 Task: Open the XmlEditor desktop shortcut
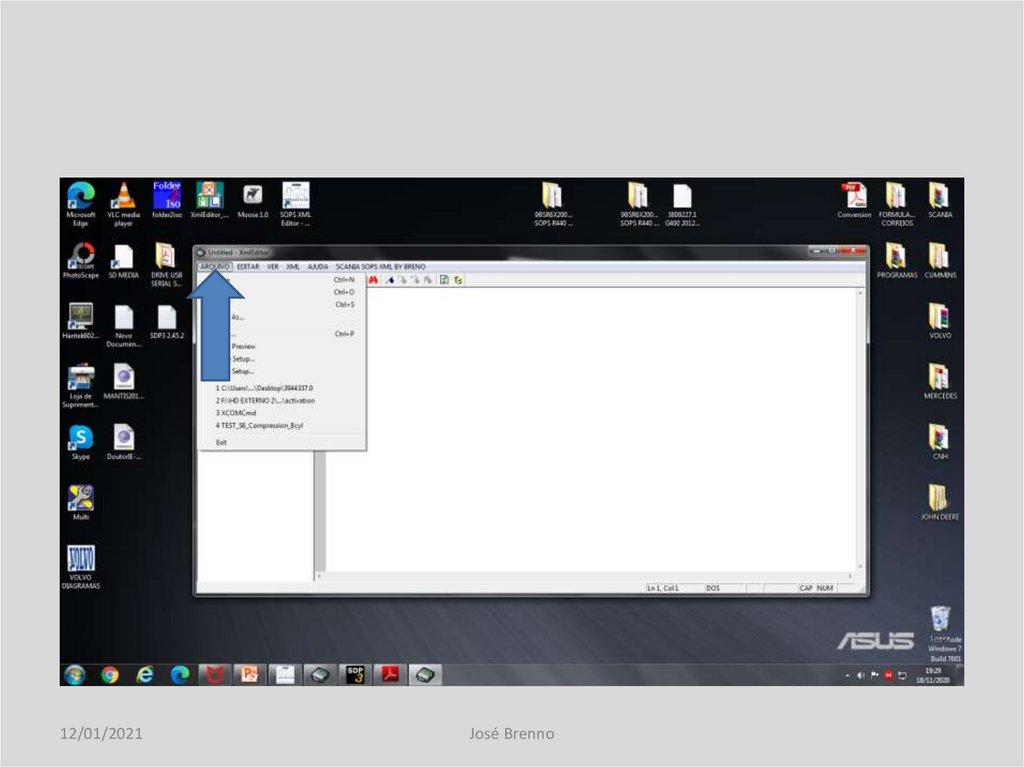[210, 199]
